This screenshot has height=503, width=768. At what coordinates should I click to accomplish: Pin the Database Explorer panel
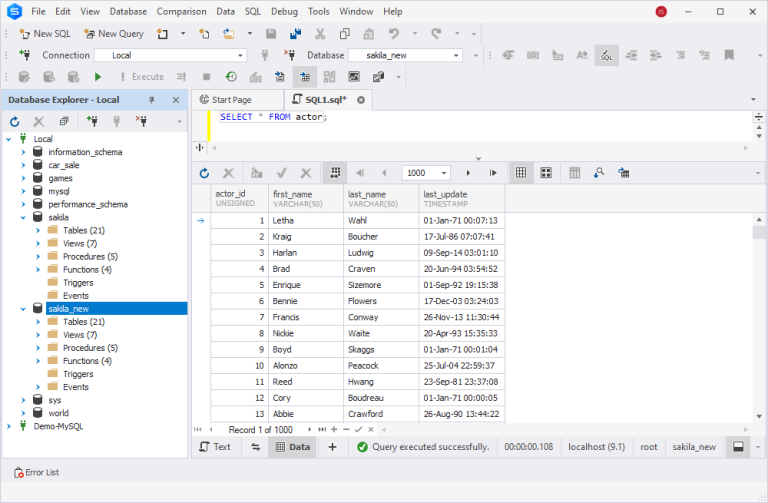point(152,100)
